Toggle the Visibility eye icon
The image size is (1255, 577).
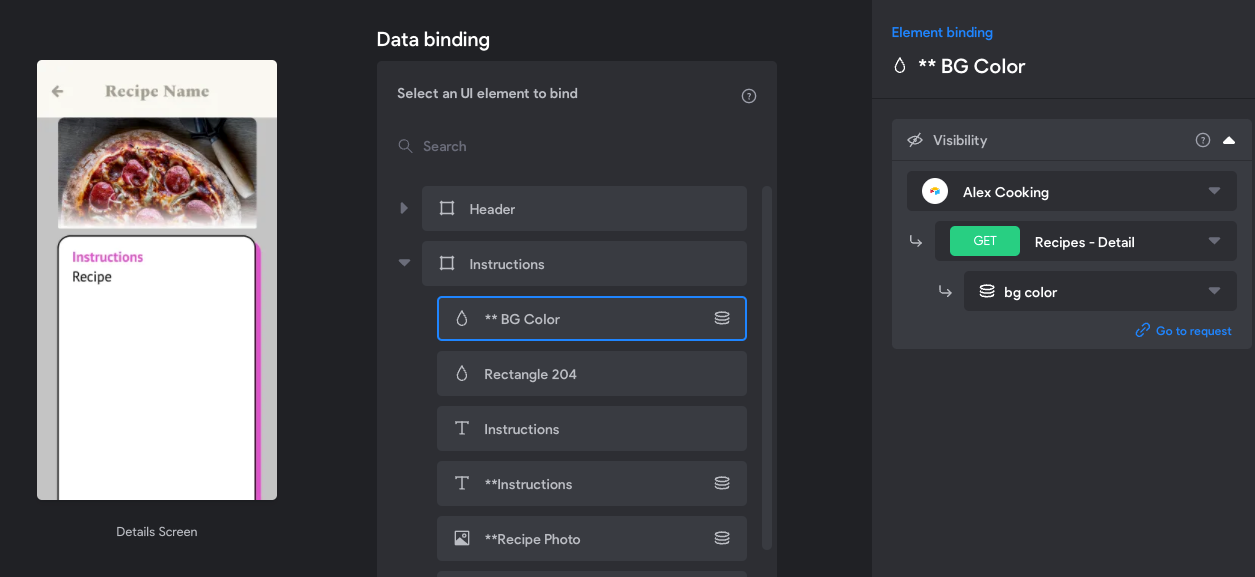pyautogui.click(x=914, y=140)
